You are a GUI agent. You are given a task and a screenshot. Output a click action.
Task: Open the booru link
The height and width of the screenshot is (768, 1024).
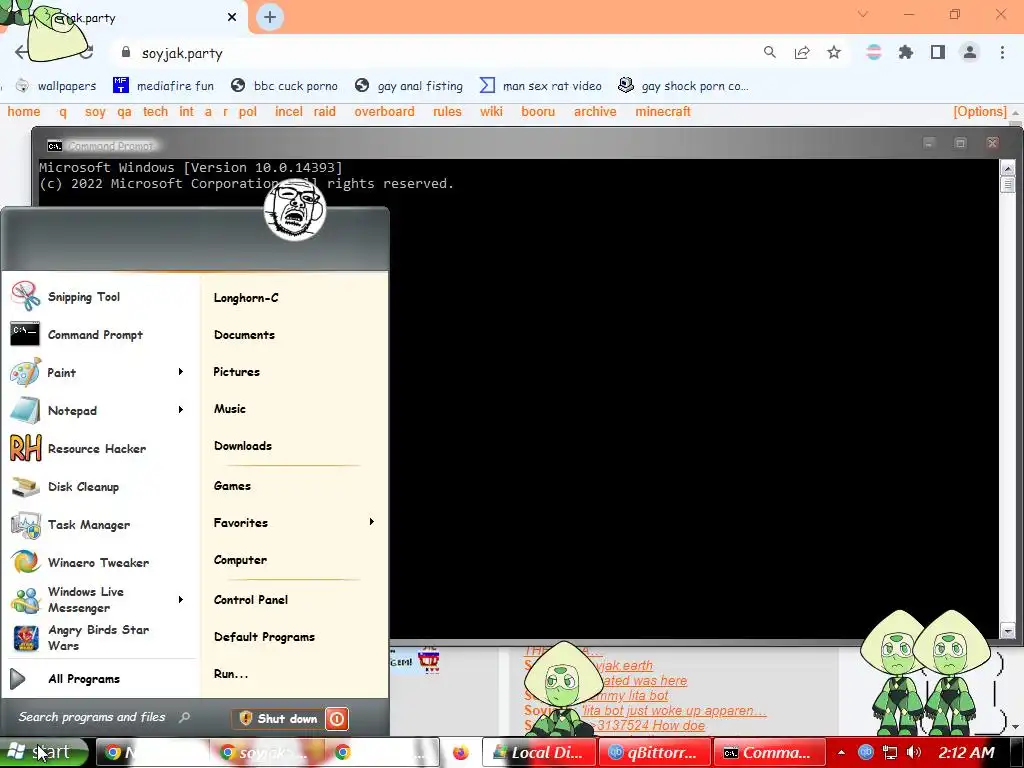click(538, 112)
